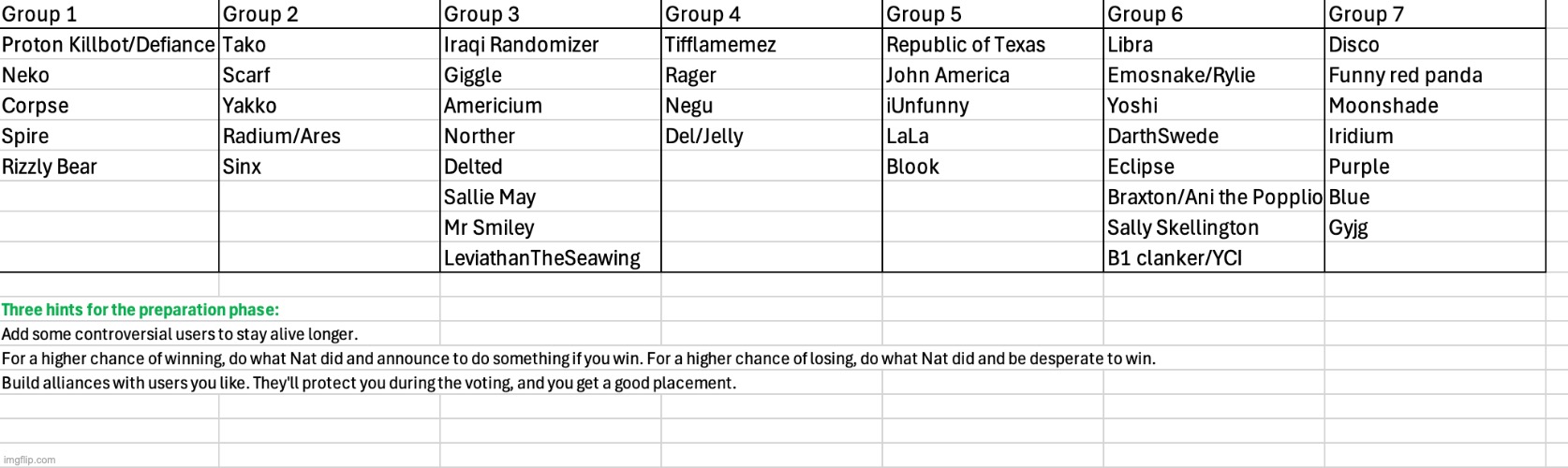Click the green Three hints heading
This screenshot has height=468, width=1568.
[x=141, y=310]
